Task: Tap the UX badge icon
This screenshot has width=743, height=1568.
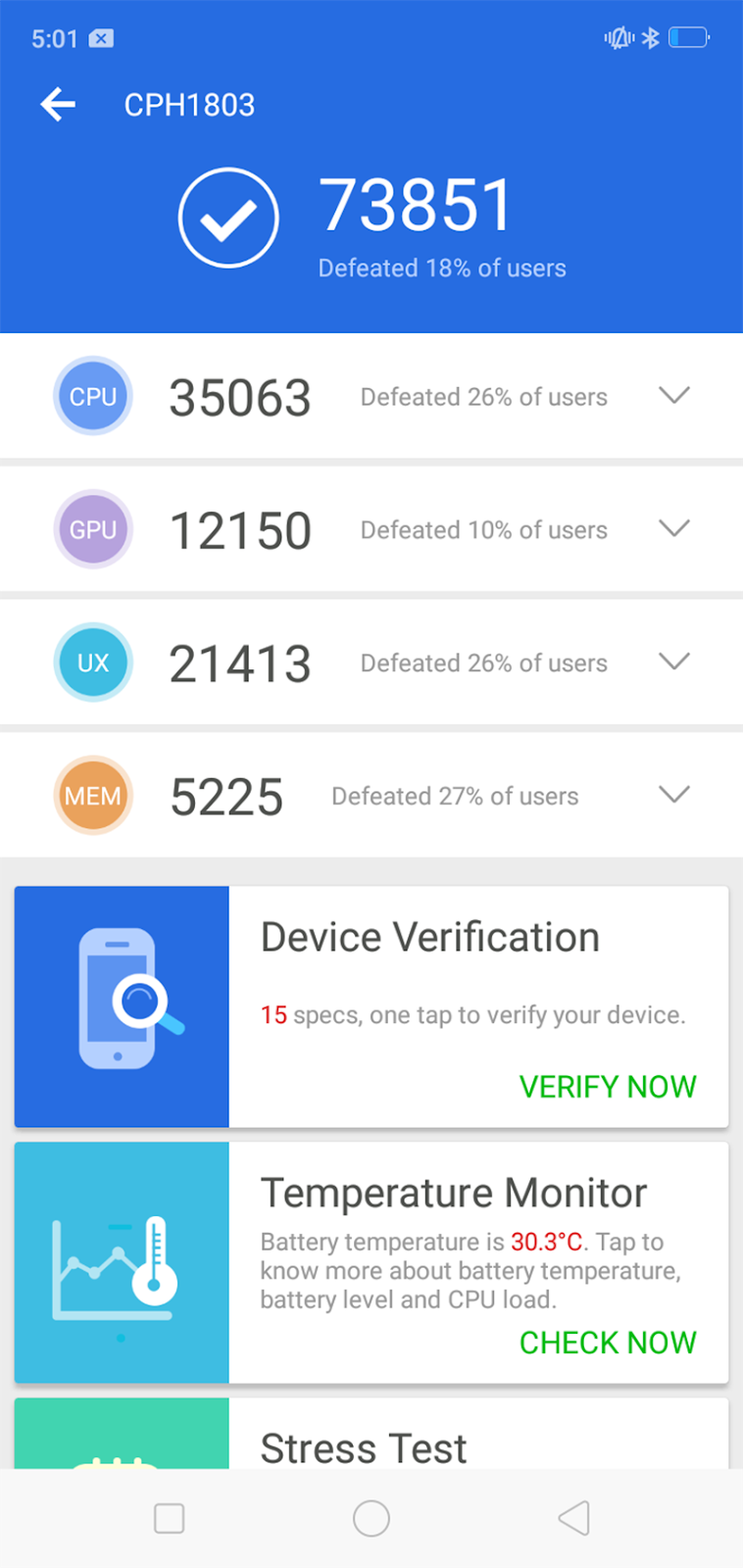Action: pyautogui.click(x=93, y=662)
